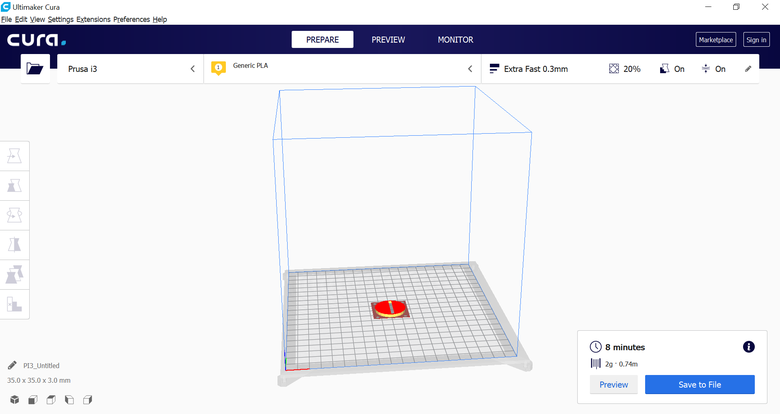Image resolution: width=780 pixels, height=414 pixels.
Task: Switch to 3D perspective view cube icon
Action: [14, 400]
